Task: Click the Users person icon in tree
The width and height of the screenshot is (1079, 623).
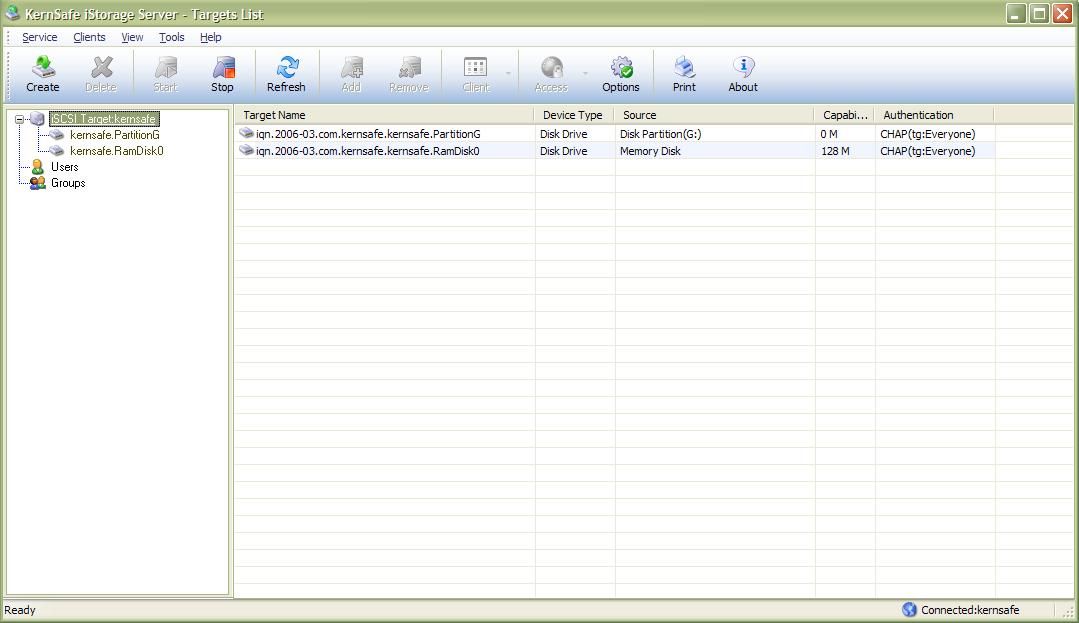Action: (38, 167)
